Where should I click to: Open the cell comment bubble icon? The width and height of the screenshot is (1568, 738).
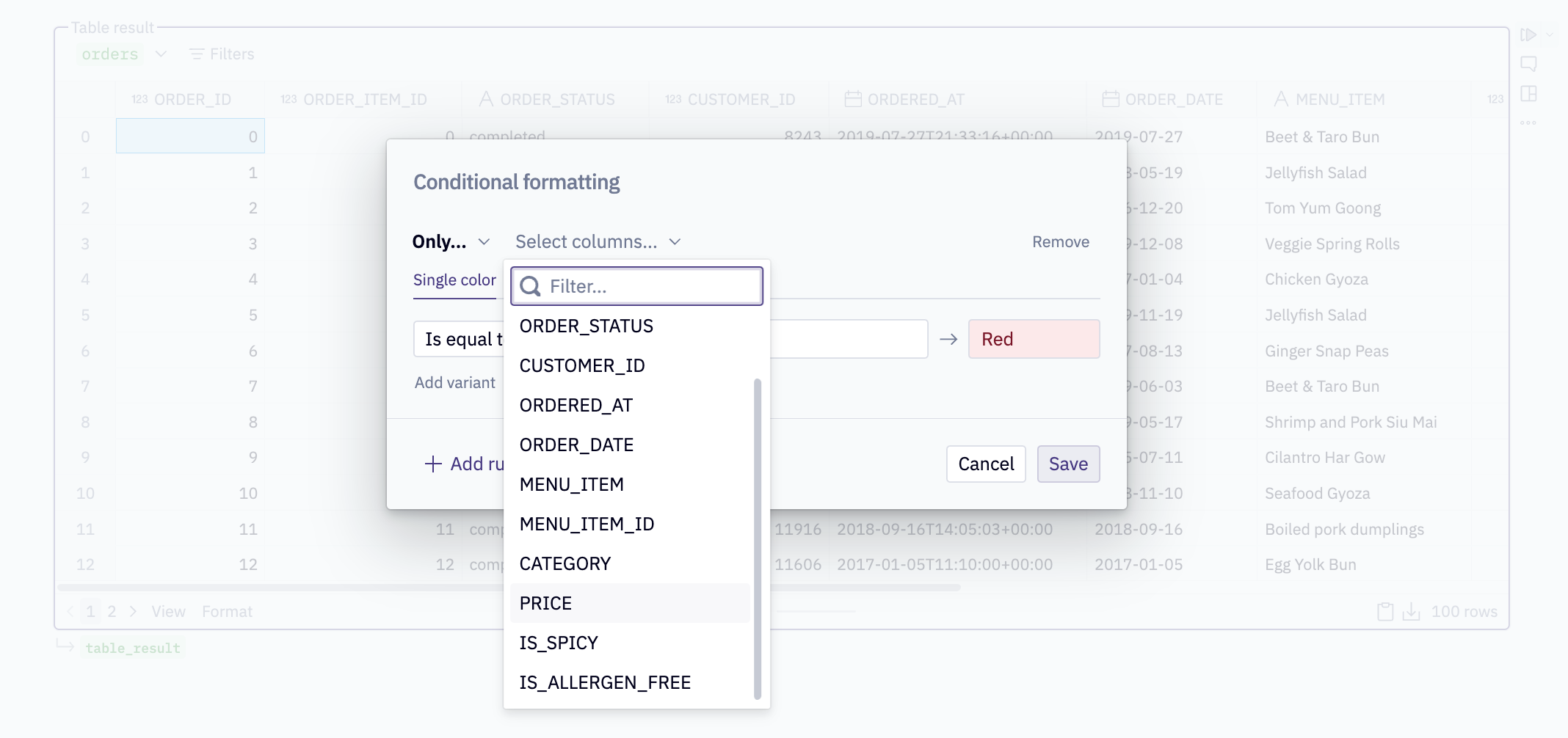click(x=1528, y=64)
